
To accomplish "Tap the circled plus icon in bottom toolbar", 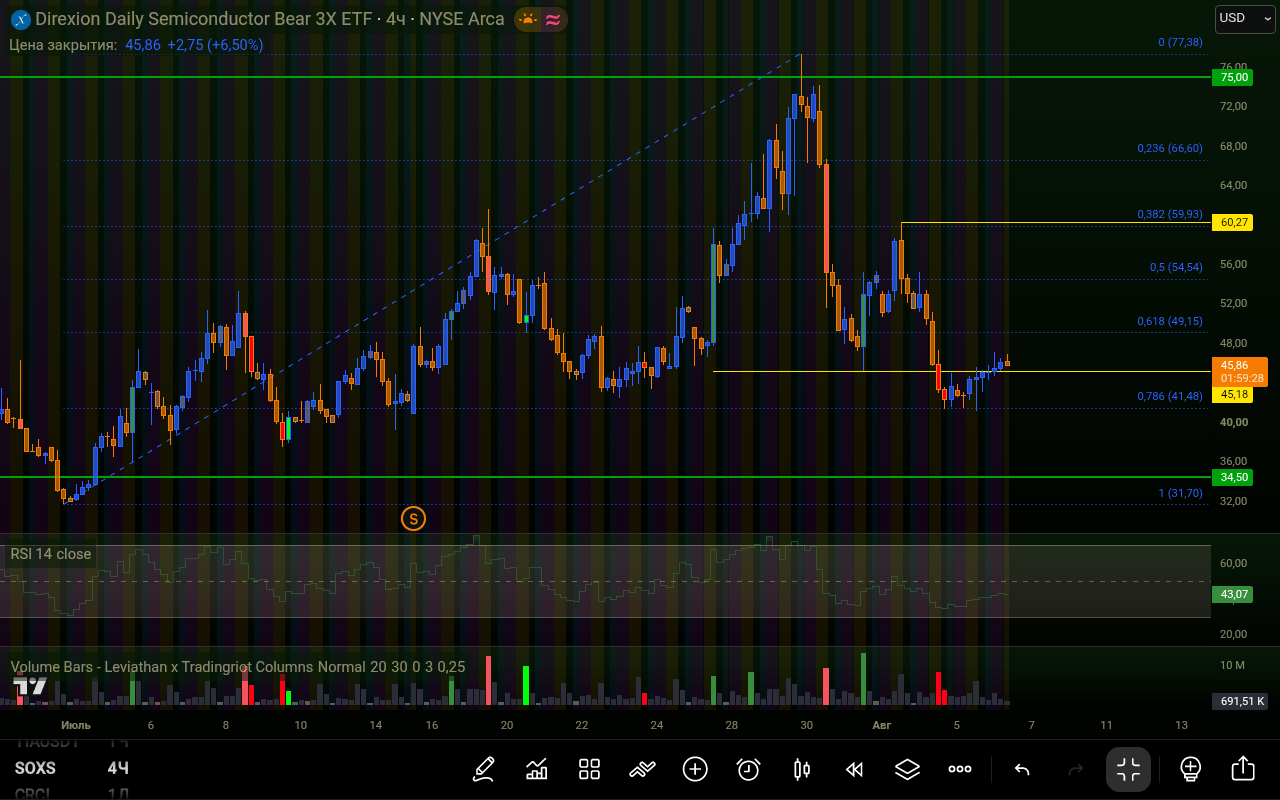I will click(695, 769).
